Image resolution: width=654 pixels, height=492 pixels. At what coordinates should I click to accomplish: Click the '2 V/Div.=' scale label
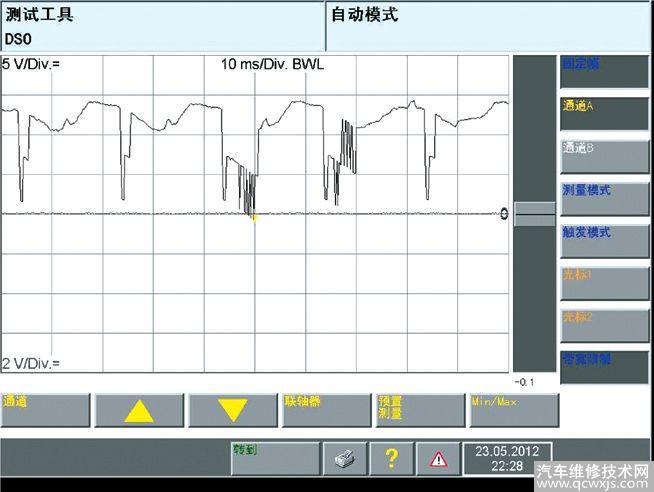pos(31,364)
